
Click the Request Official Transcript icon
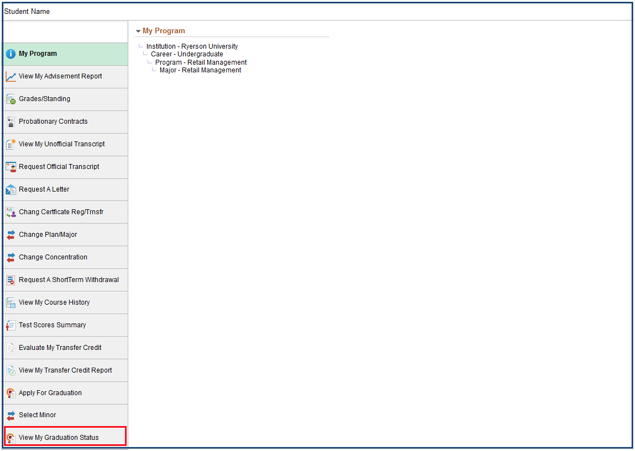(11, 167)
